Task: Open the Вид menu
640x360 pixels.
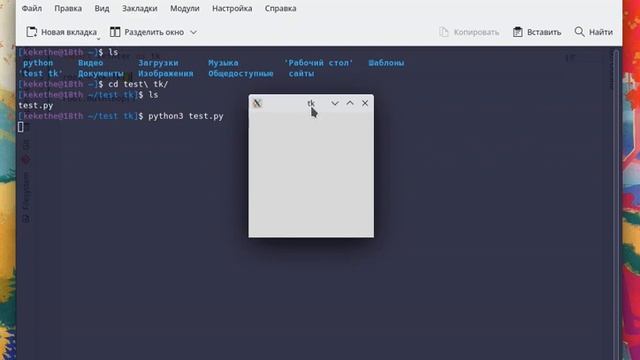Action: tap(102, 8)
